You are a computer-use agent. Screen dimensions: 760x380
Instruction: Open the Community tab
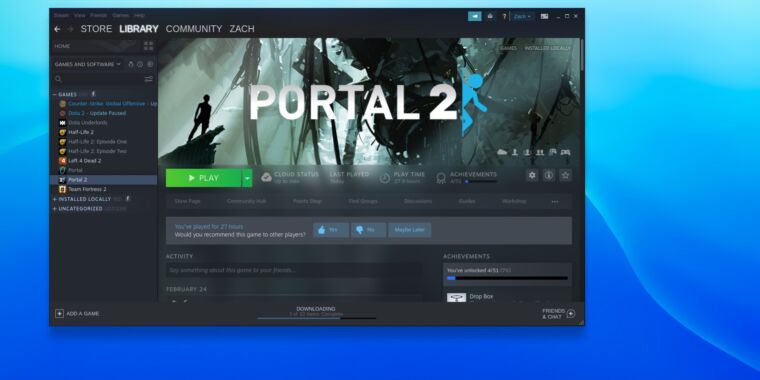tap(194, 29)
